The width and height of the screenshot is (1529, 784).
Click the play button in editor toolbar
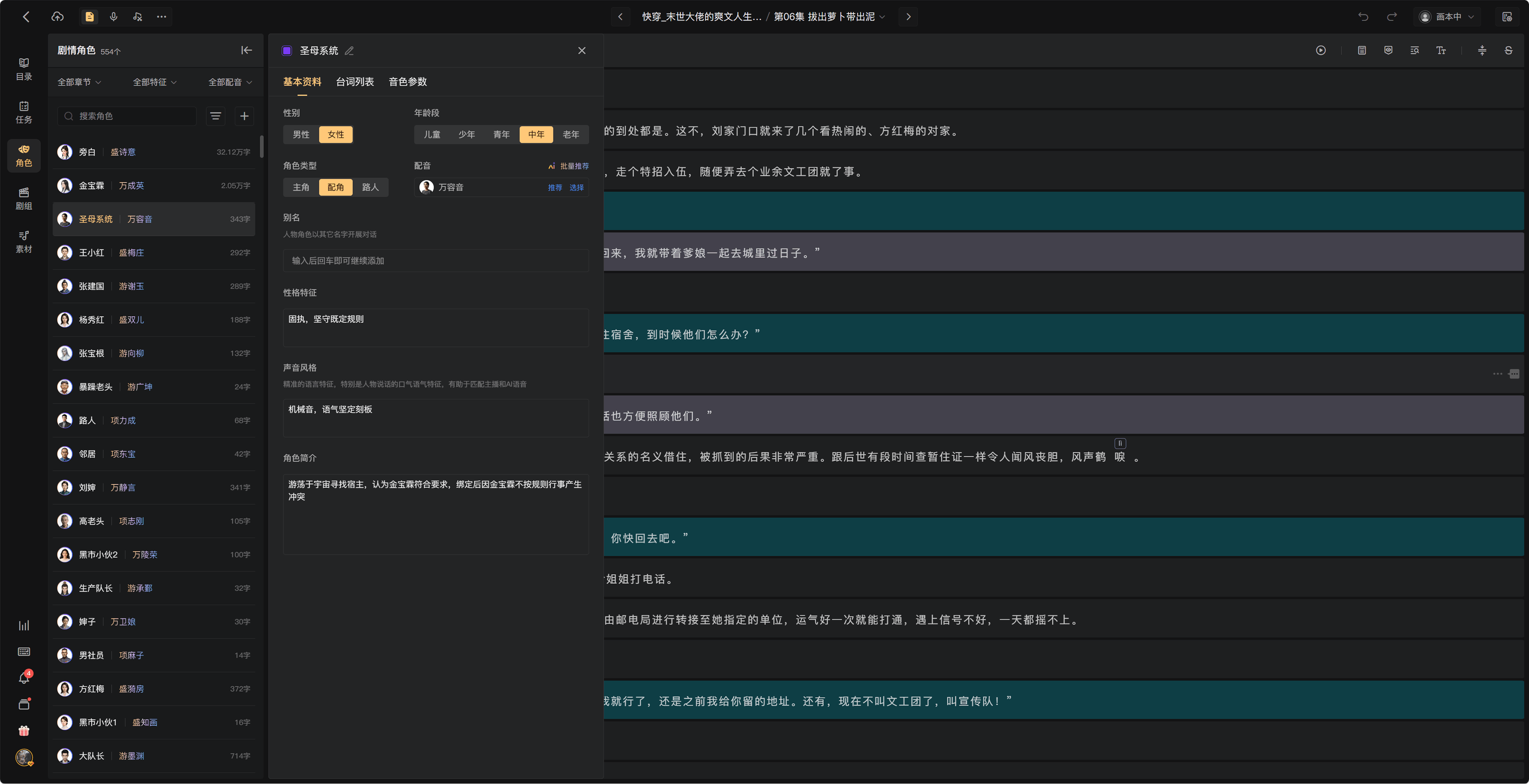click(1321, 51)
